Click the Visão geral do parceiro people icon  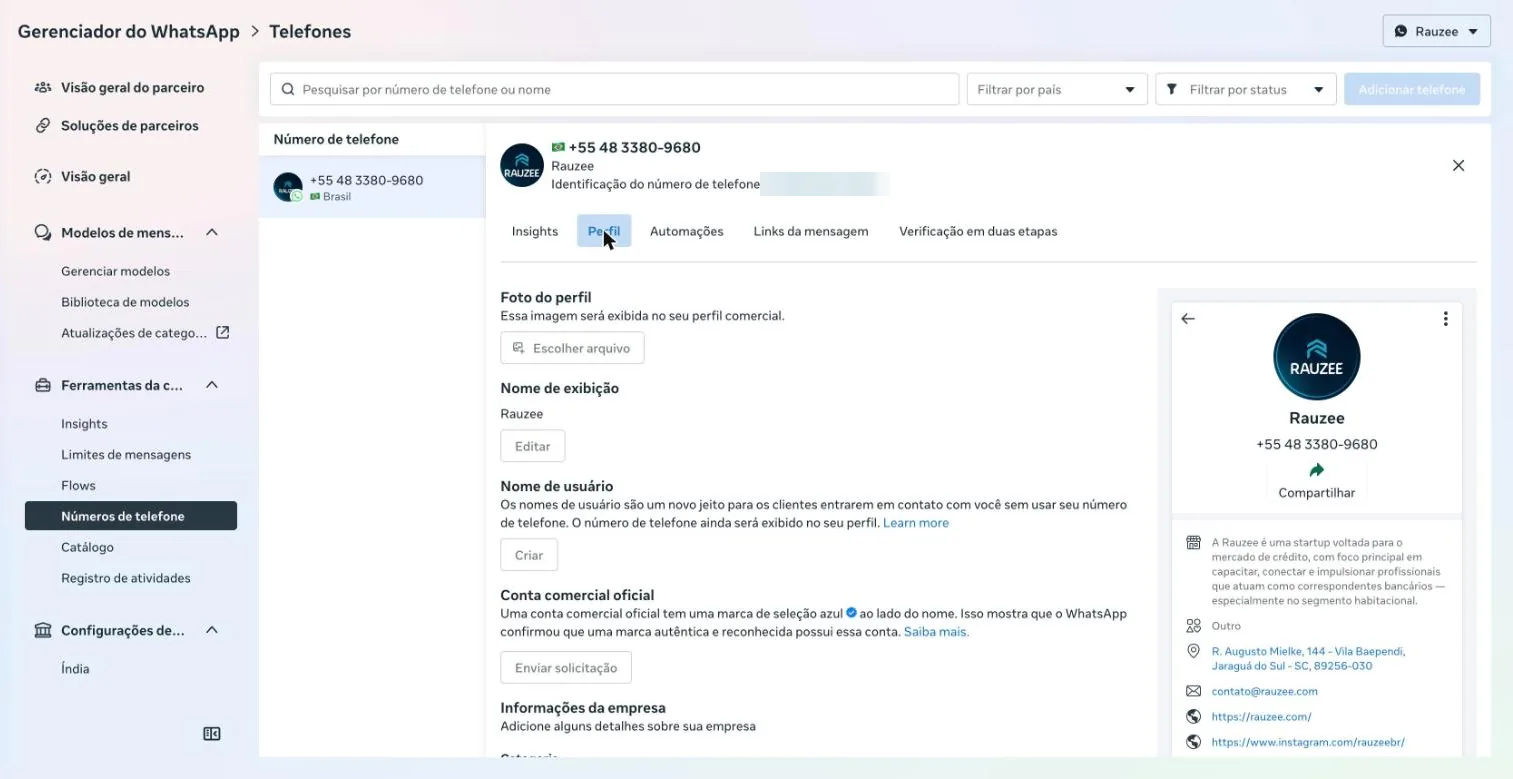pyautogui.click(x=43, y=88)
